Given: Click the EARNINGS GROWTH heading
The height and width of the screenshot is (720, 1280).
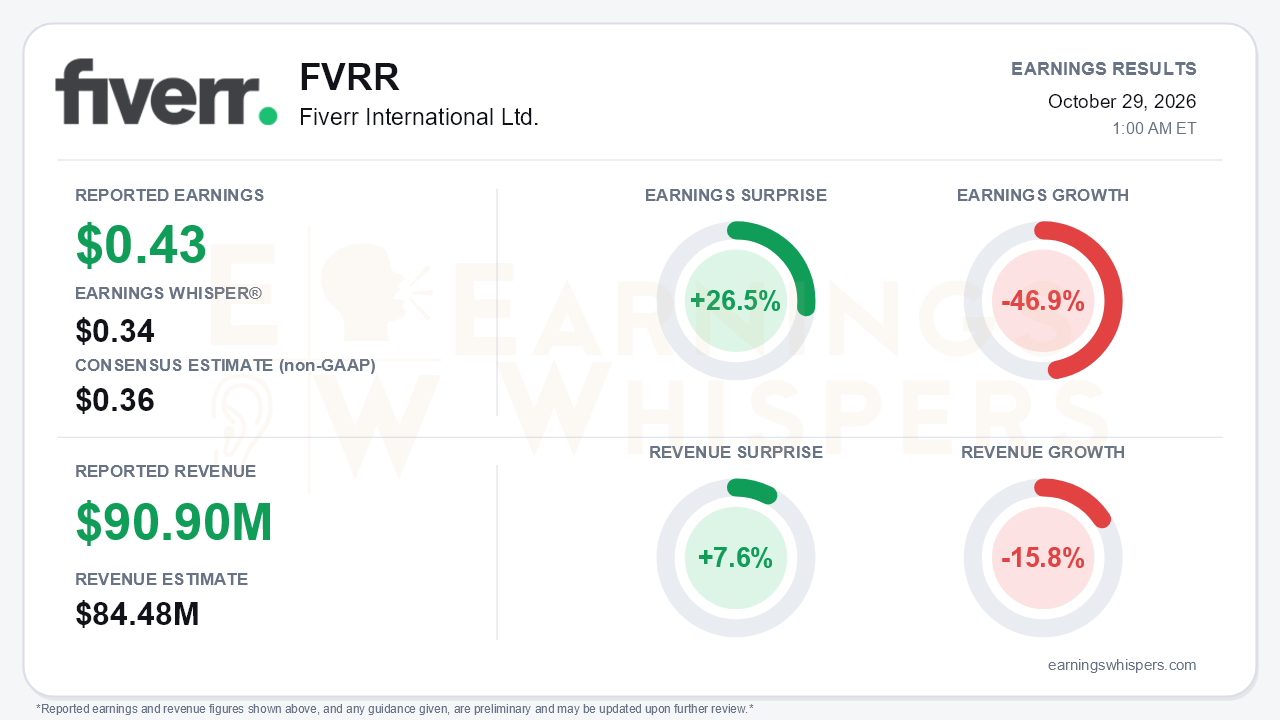Looking at the screenshot, I should click(x=1043, y=195).
